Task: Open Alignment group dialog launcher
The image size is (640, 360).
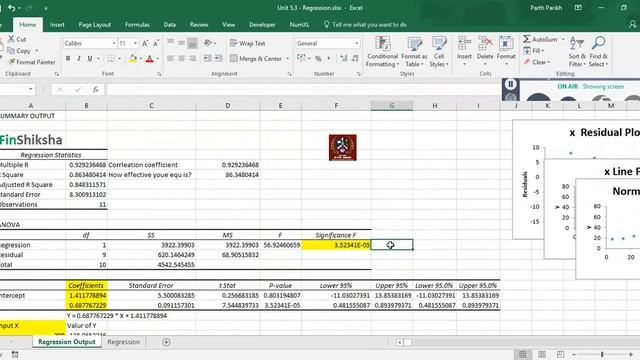Action: point(289,74)
